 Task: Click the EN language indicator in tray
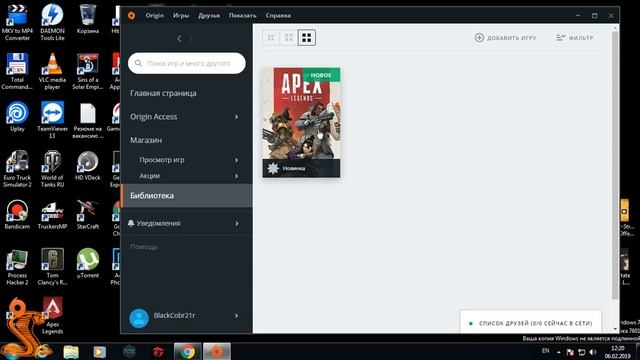(546, 351)
